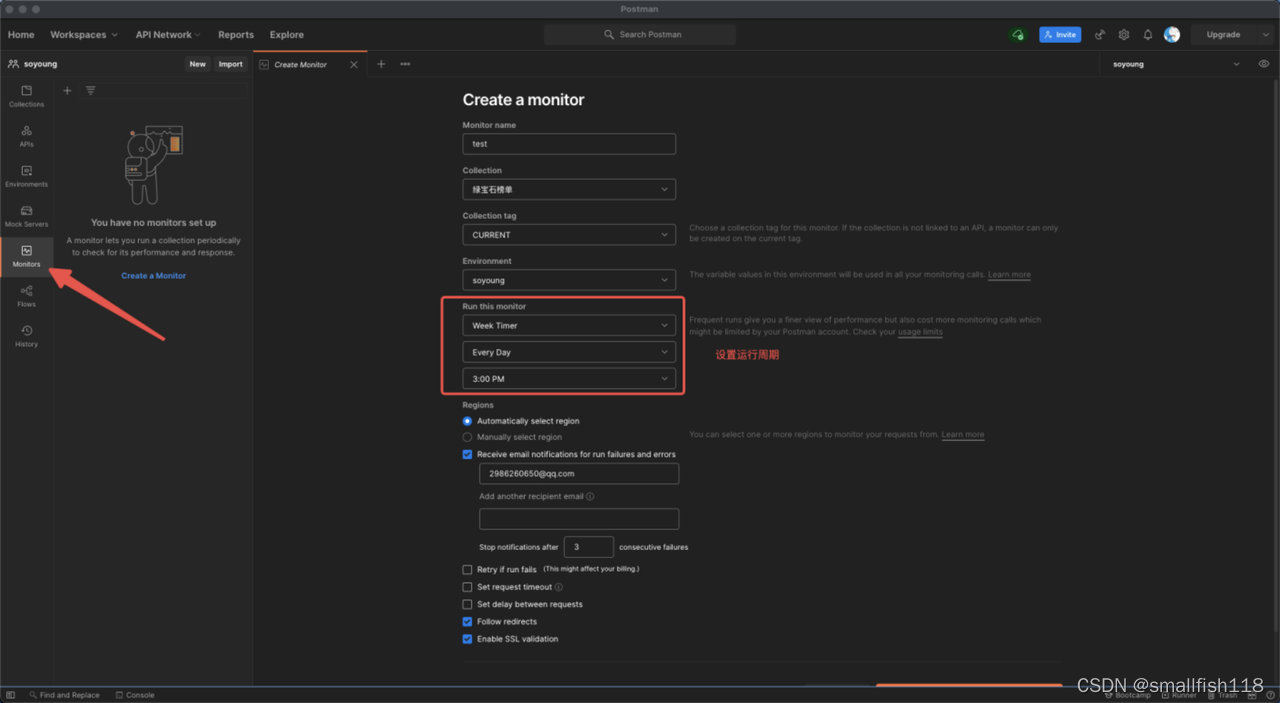The height and width of the screenshot is (703, 1280).
Task: Click the consecutive failures number field
Action: (x=589, y=547)
